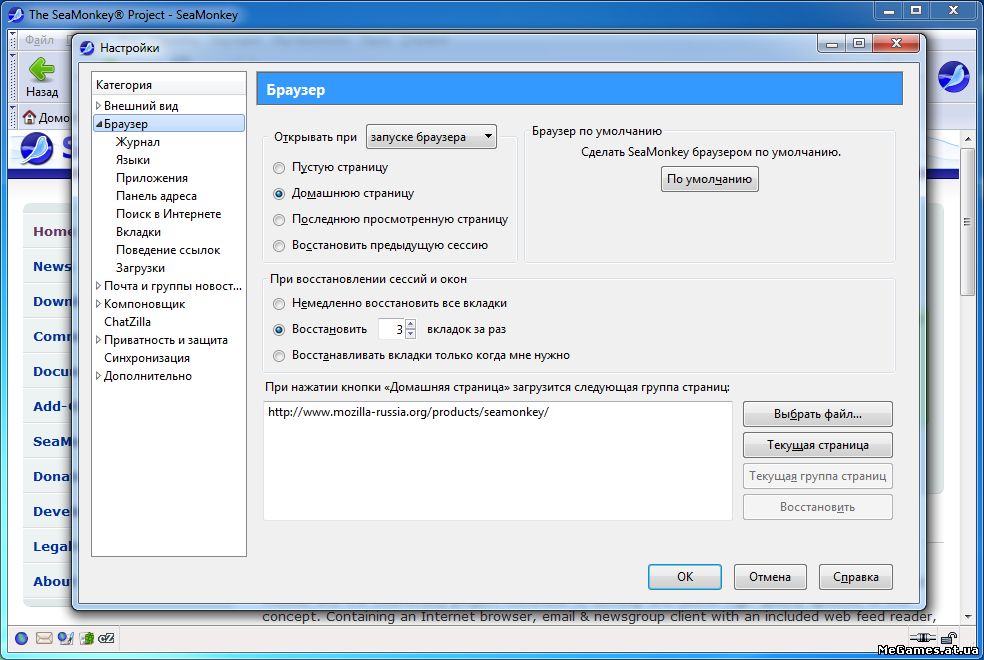Select Поиск в Интернете in category tree
Image resolution: width=984 pixels, height=660 pixels.
point(168,214)
